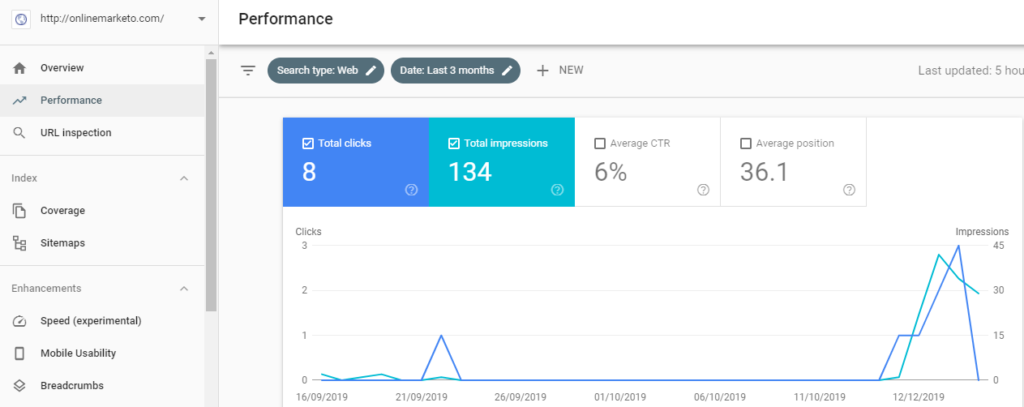Enable the Average position checkbox

point(746,144)
